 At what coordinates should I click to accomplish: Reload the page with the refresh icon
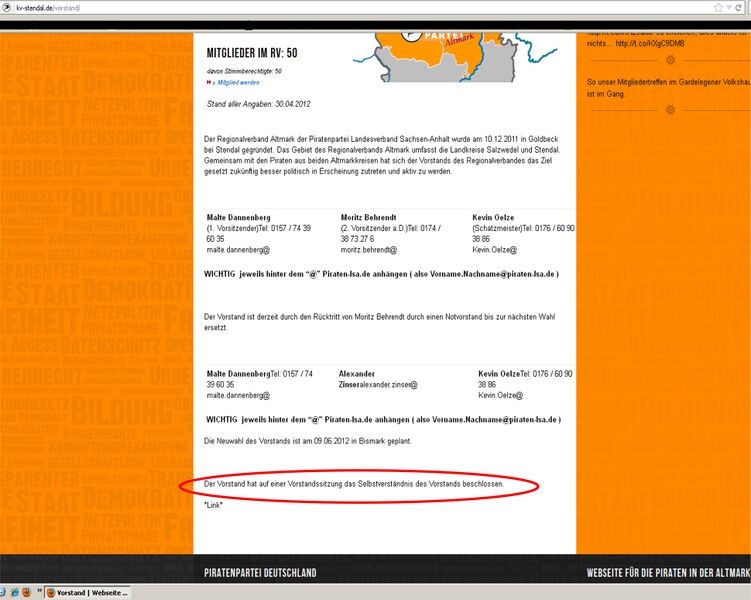tap(738, 7)
